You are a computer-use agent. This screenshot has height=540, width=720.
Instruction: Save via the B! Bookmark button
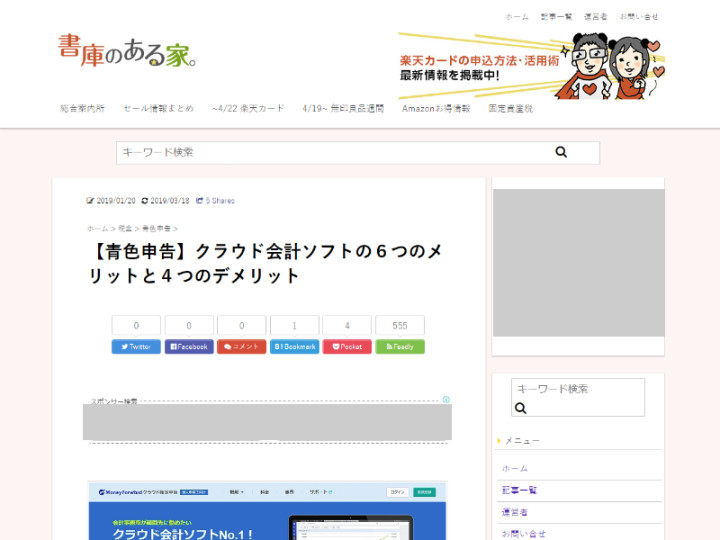[294, 347]
